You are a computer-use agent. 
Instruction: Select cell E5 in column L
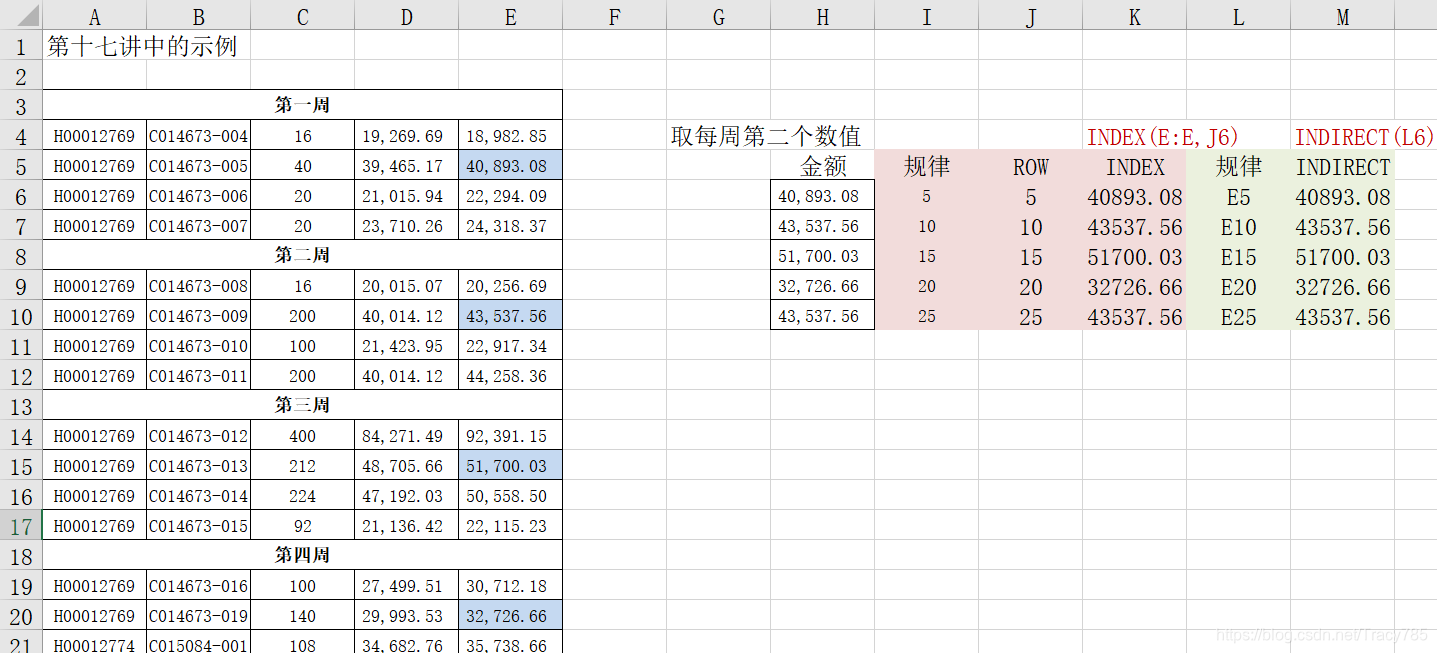coord(1238,197)
